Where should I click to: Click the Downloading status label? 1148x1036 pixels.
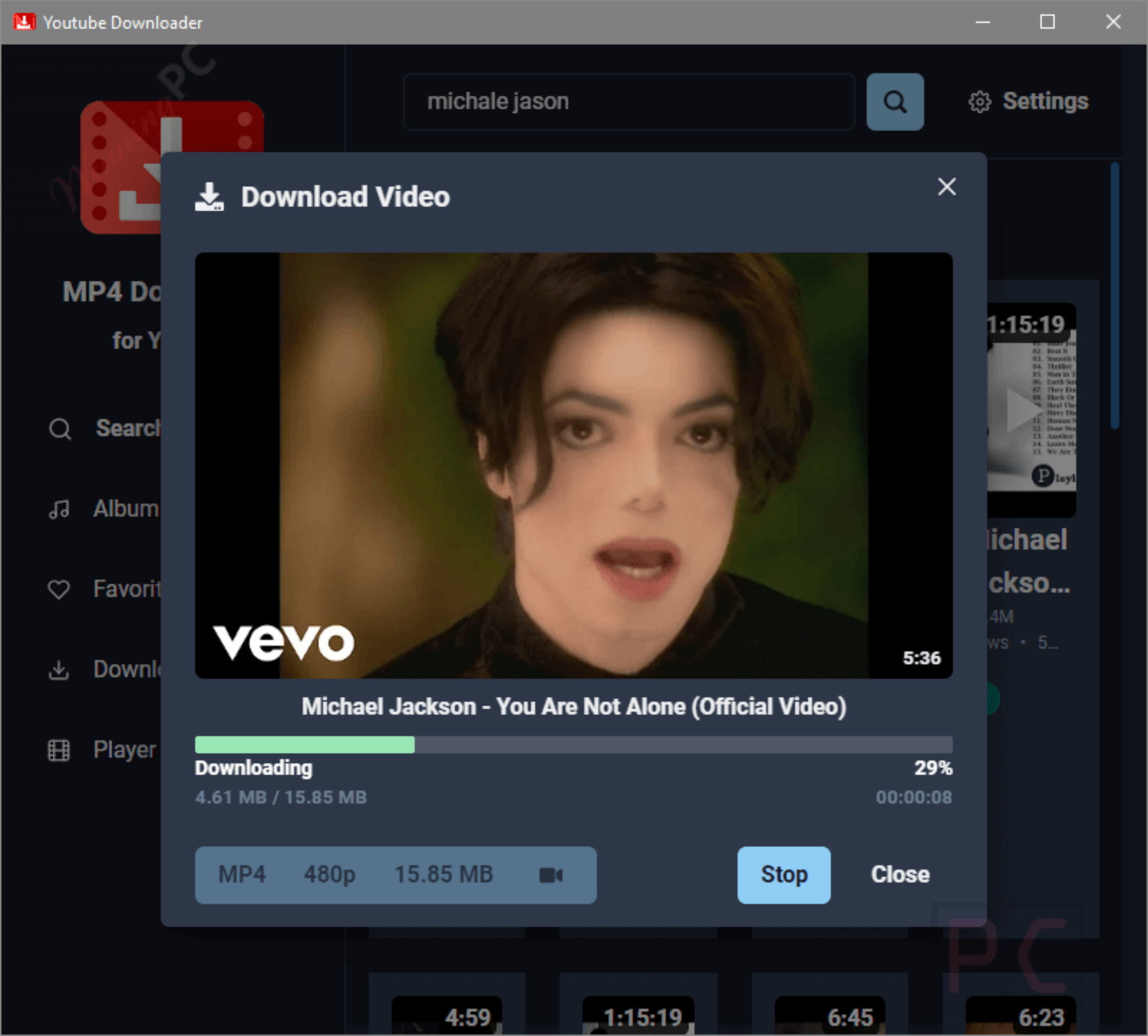coord(254,768)
